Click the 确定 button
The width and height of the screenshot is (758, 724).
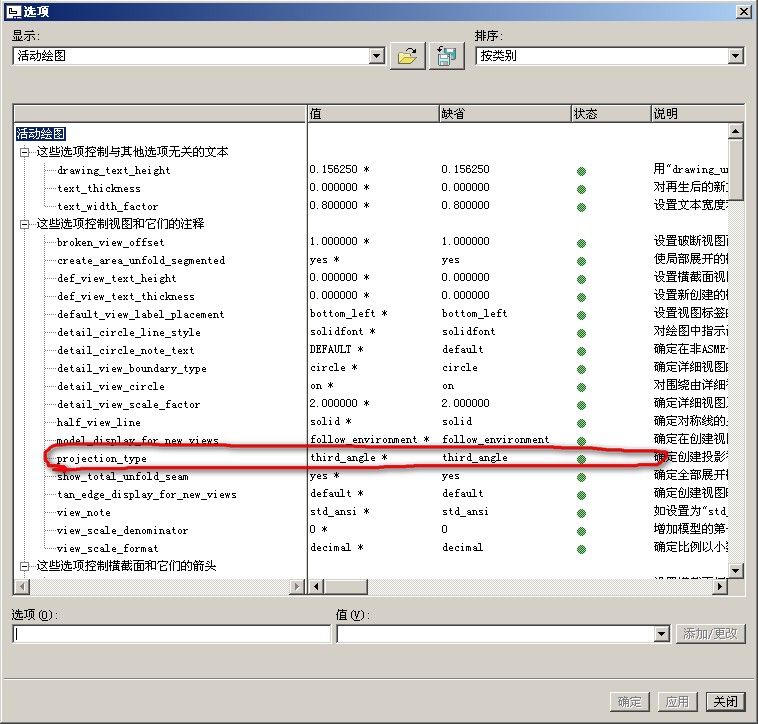629,701
